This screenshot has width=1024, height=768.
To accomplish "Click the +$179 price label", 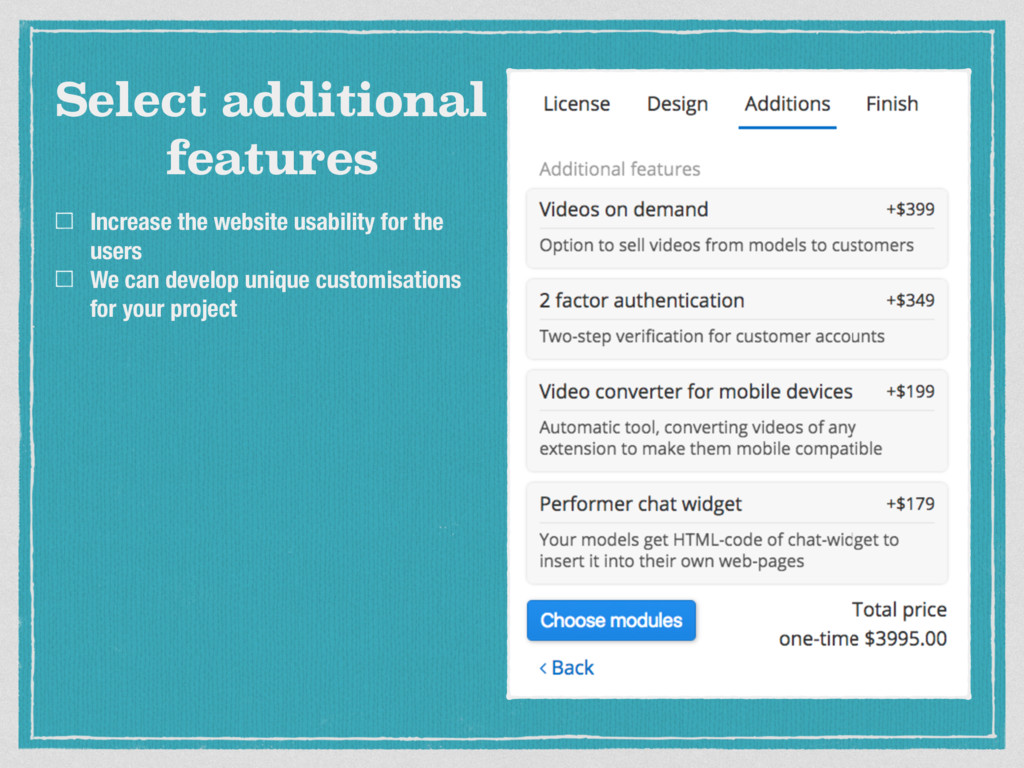I will pos(910,504).
